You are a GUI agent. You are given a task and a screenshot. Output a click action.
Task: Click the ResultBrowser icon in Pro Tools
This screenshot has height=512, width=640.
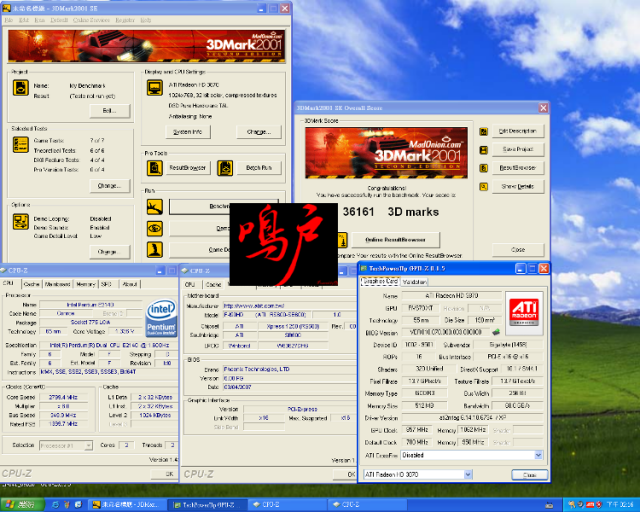pos(155,168)
